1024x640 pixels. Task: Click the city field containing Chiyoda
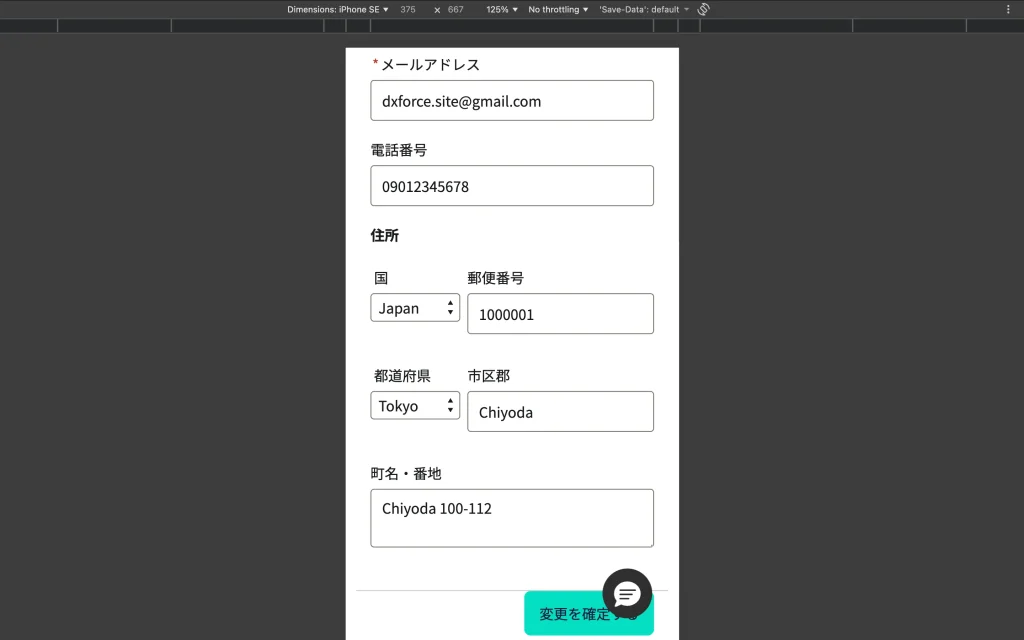click(x=560, y=412)
